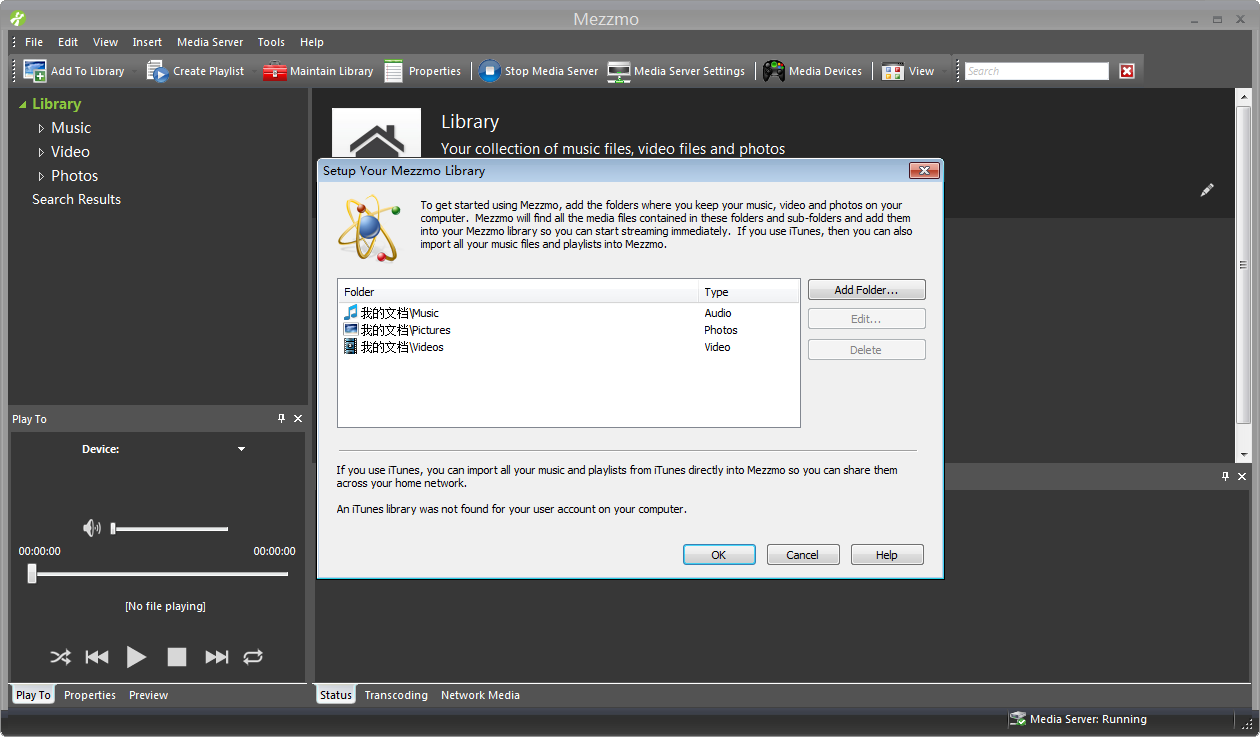Click the play button
1260x737 pixels.
click(136, 657)
